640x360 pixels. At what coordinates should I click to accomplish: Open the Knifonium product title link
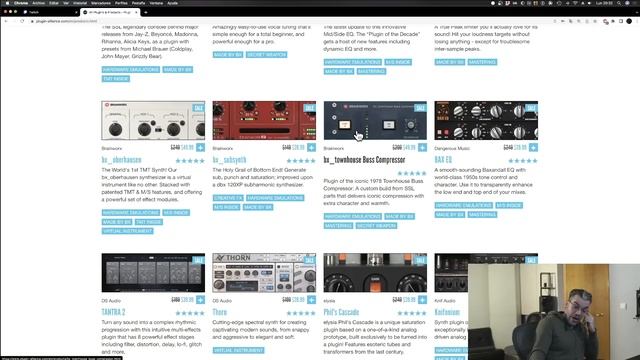coord(447,312)
